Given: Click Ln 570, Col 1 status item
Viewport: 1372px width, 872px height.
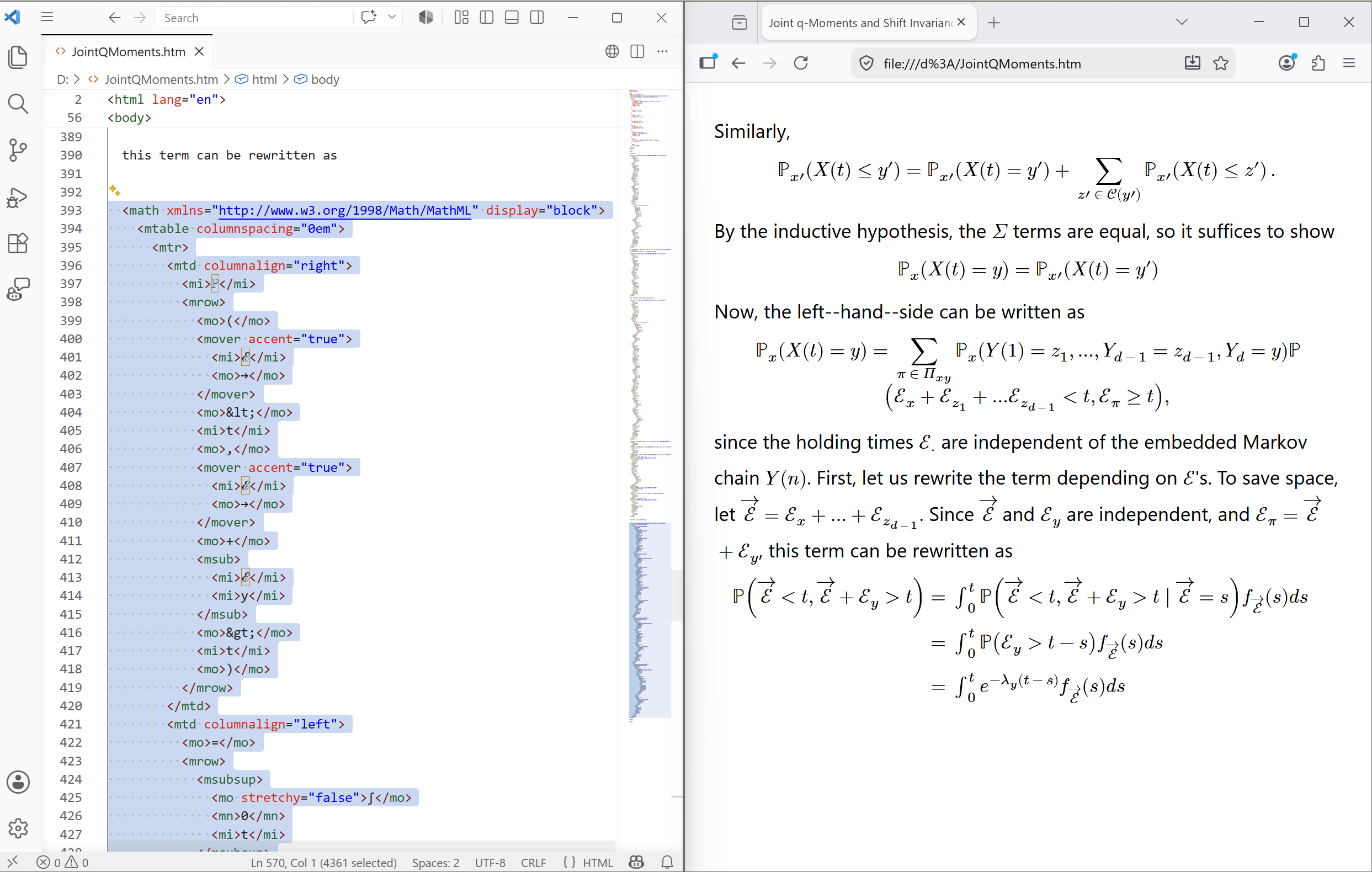Looking at the screenshot, I should (x=323, y=862).
